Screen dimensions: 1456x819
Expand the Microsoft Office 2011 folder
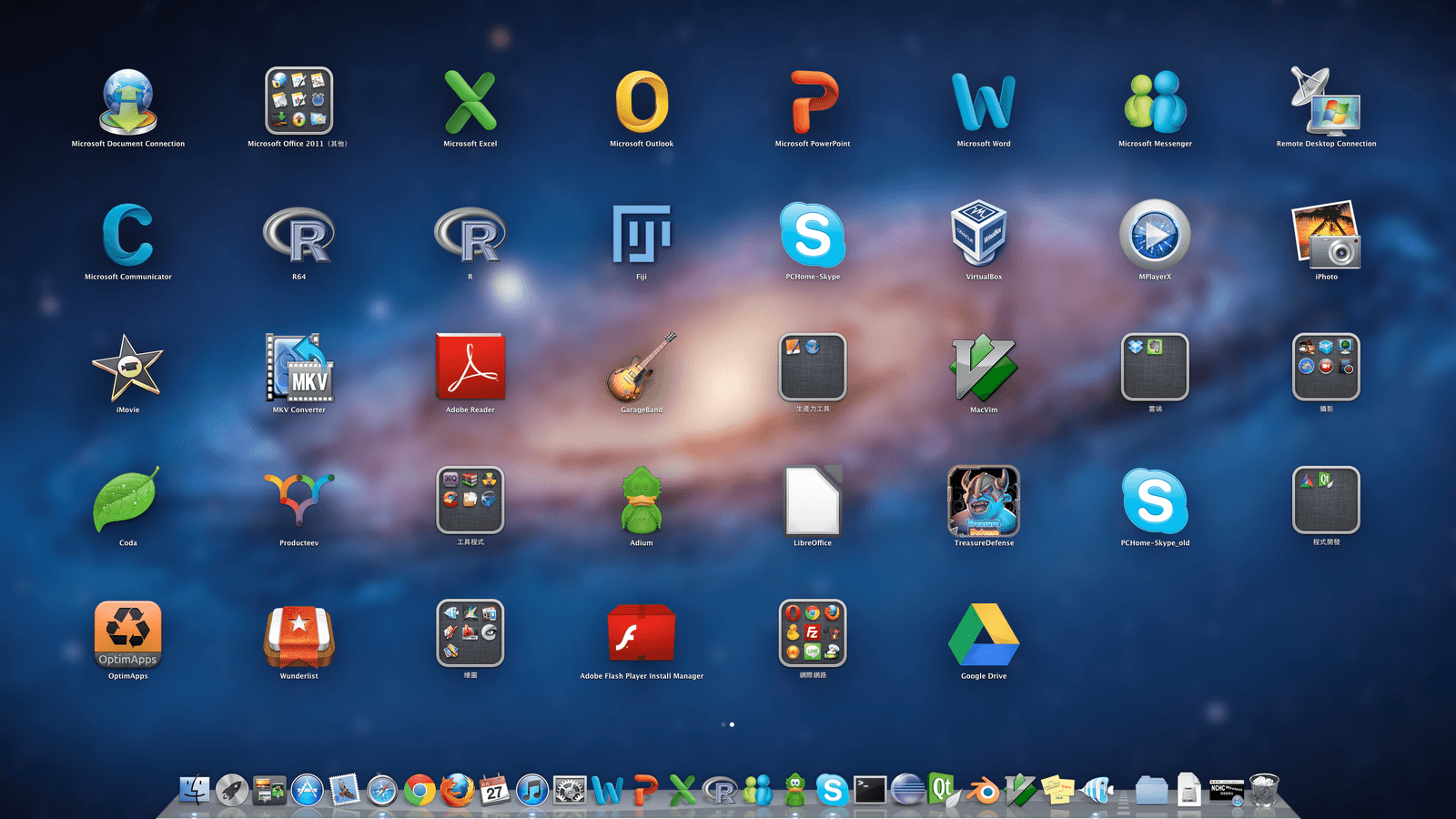(x=299, y=101)
